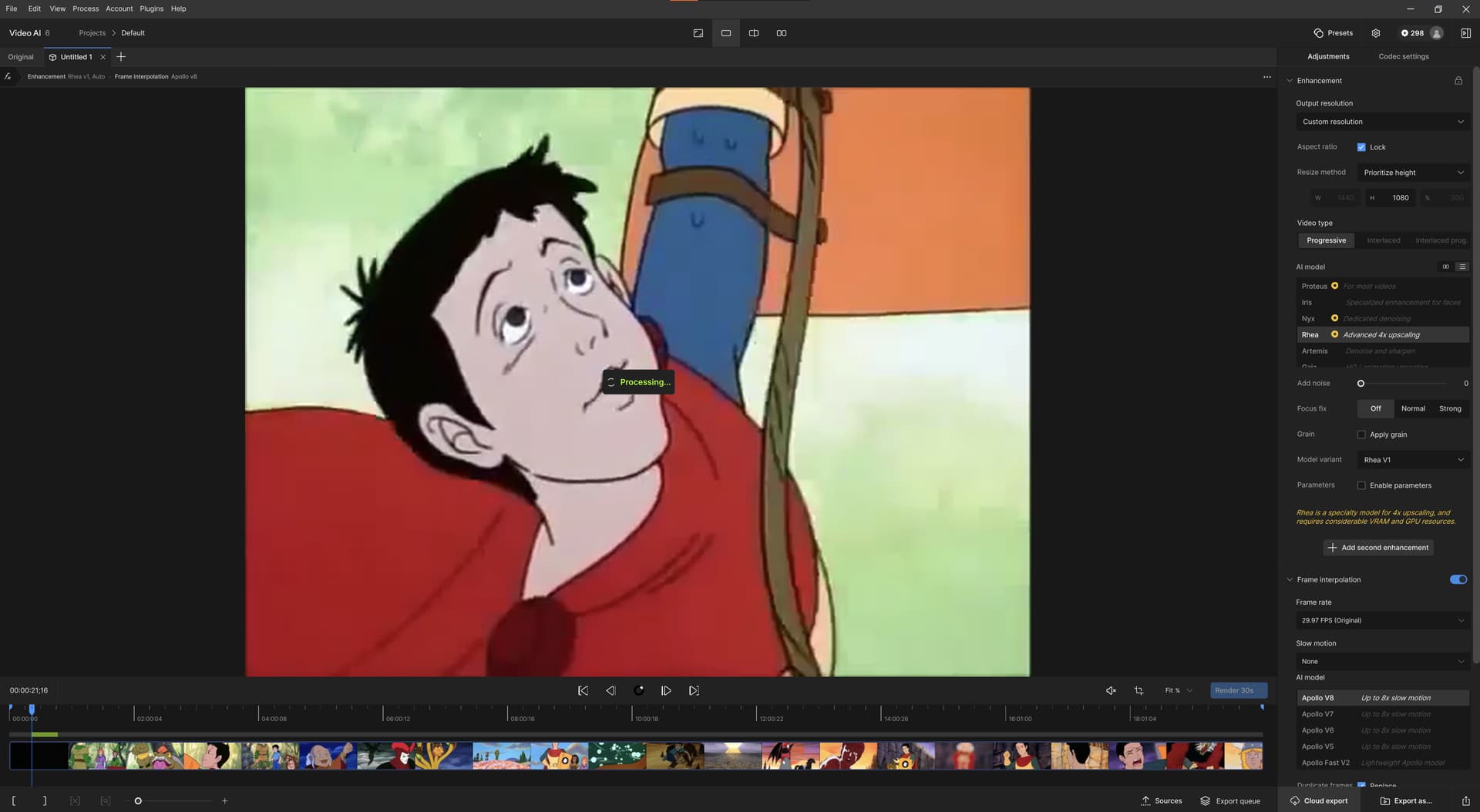Select the fullscreen single view layout icon
The width and height of the screenshot is (1480, 812).
coord(698,33)
